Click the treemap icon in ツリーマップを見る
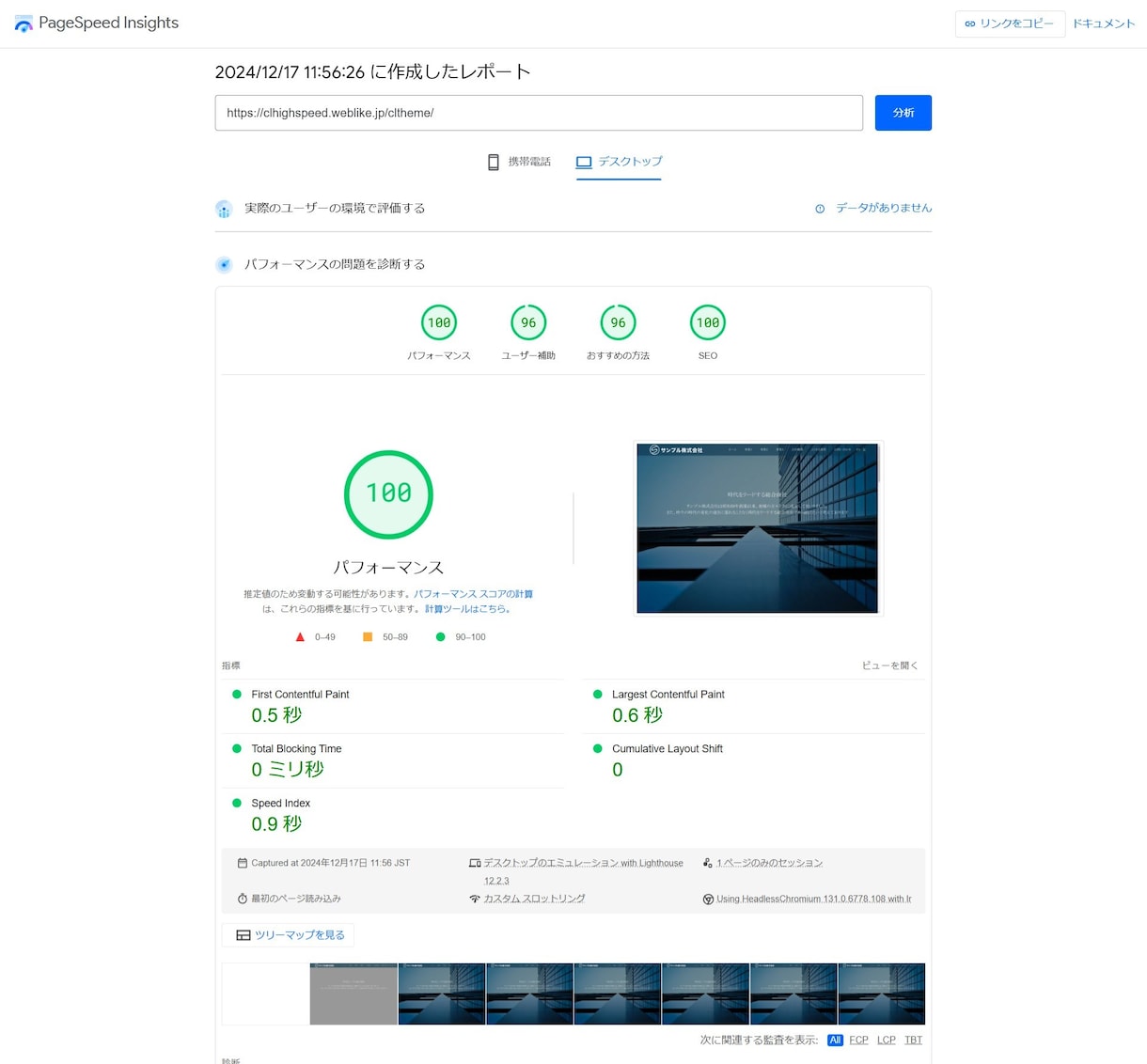1147x1064 pixels. pyautogui.click(x=244, y=935)
